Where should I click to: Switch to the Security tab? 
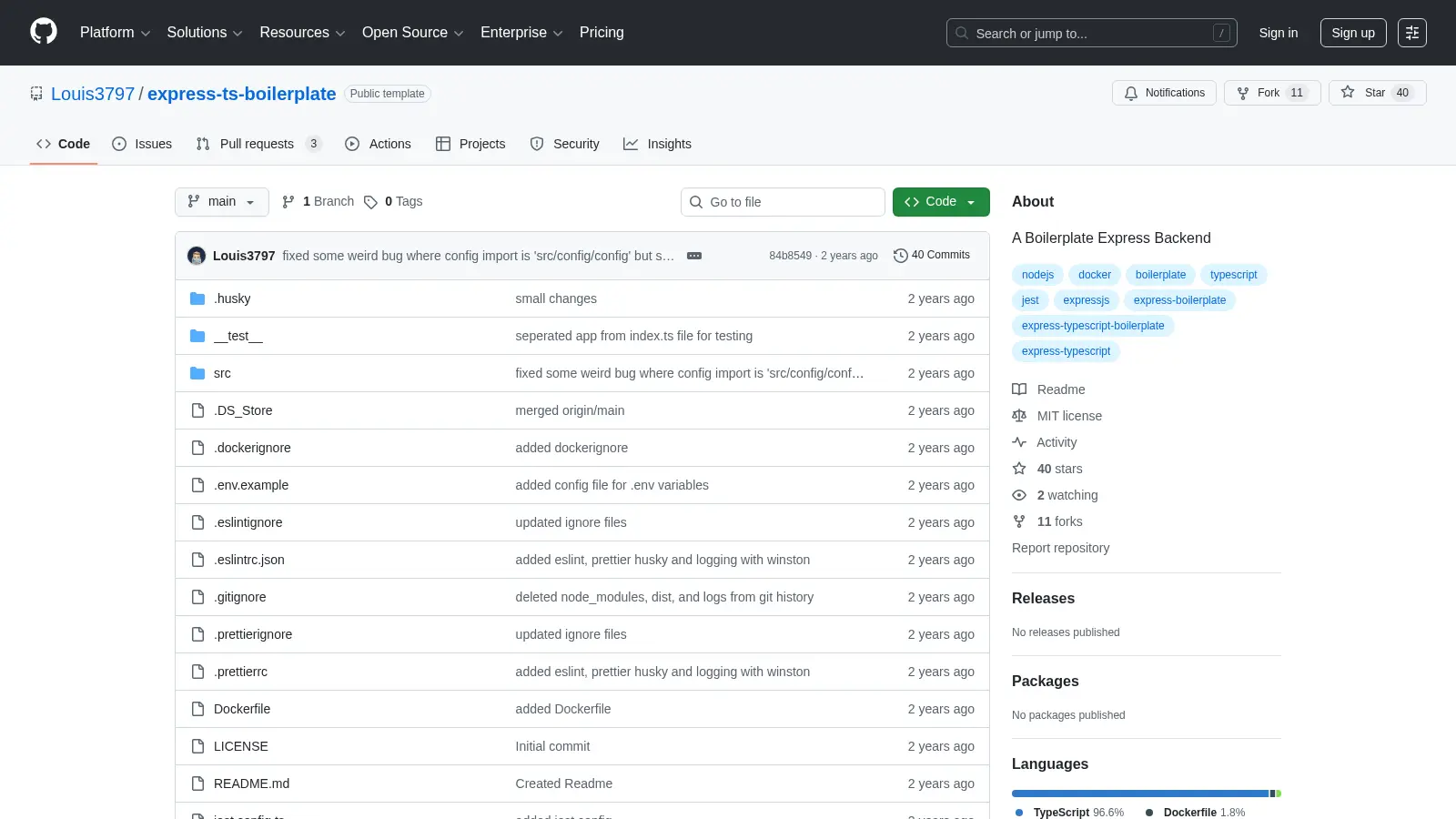564,144
